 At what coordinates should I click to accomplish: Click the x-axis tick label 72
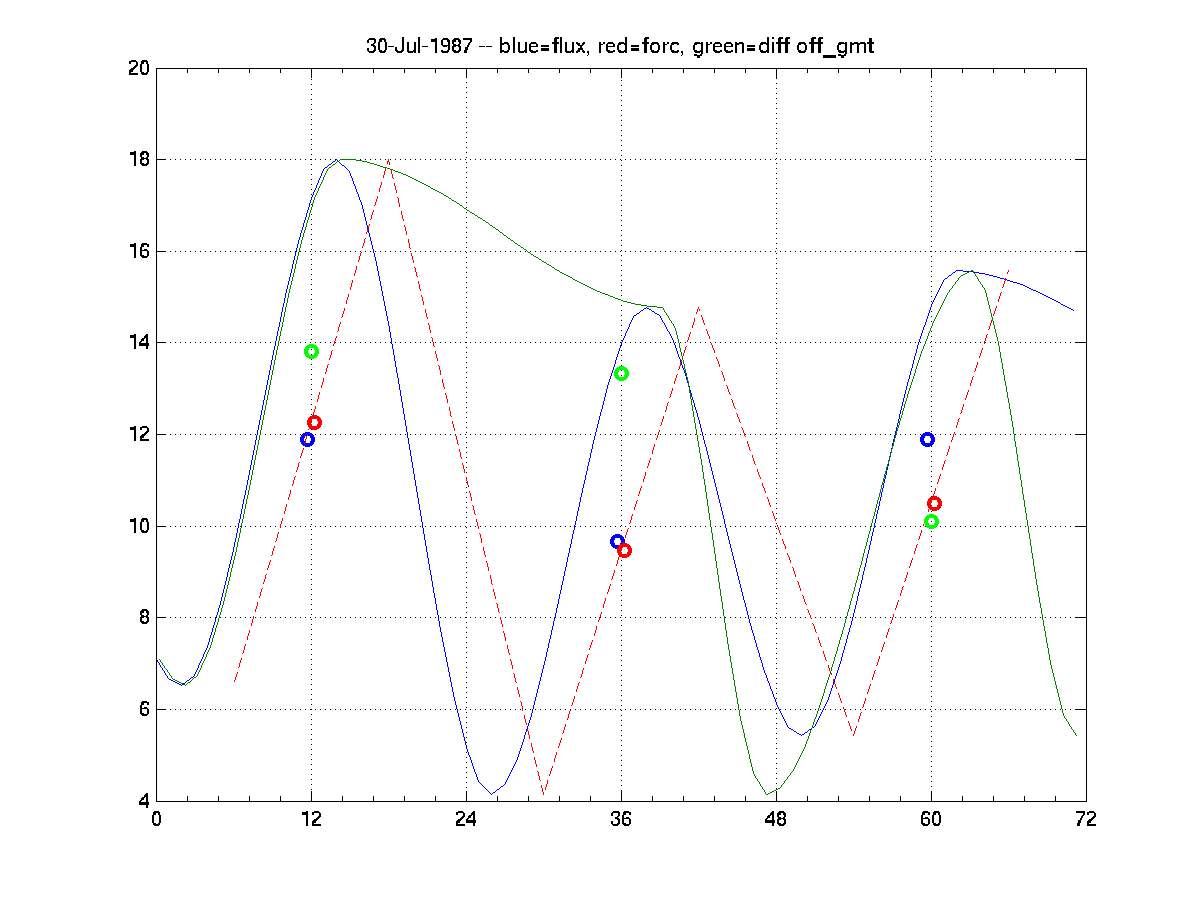1086,819
